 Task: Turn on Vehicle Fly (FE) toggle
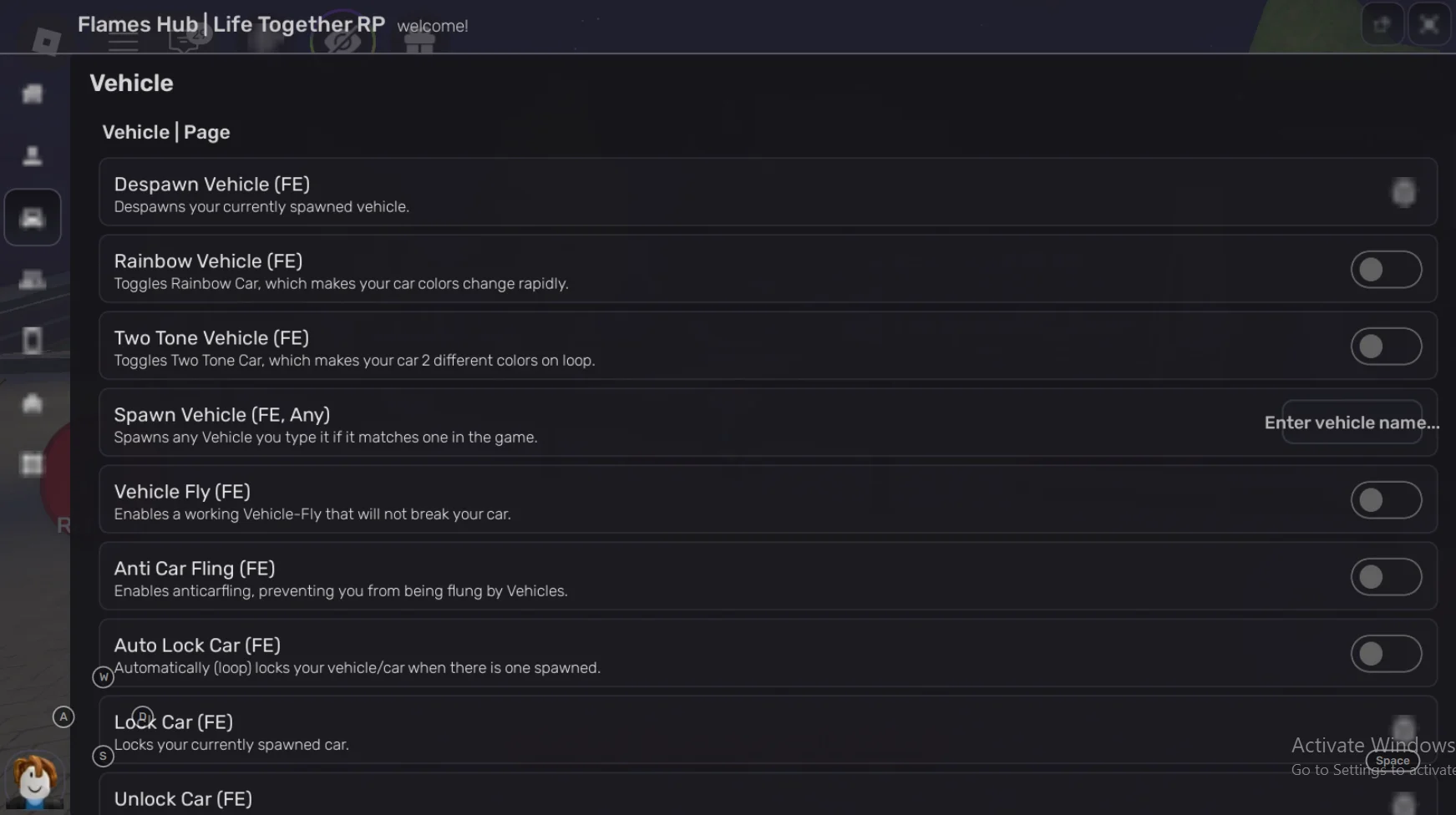coord(1386,500)
